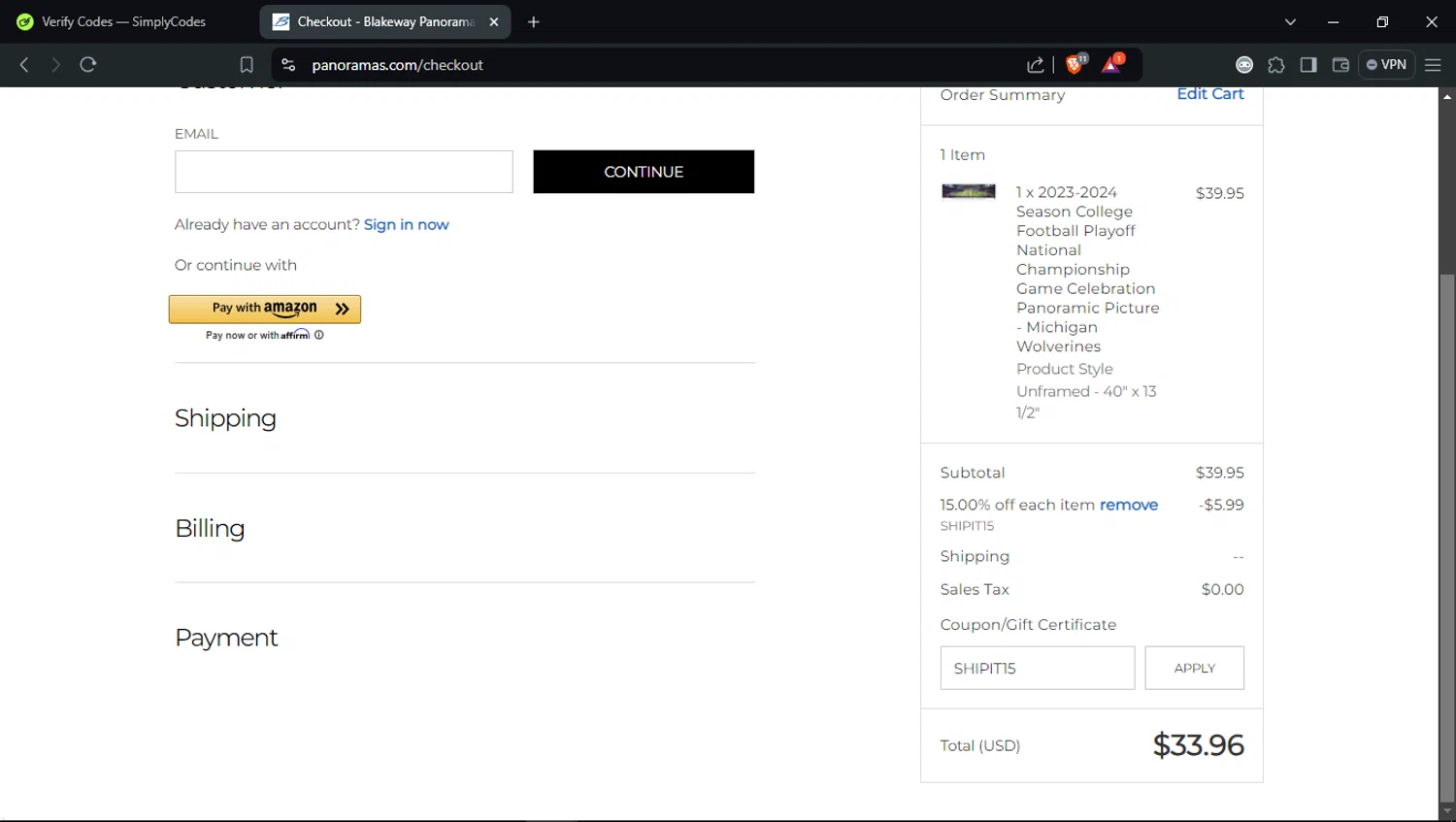This screenshot has width=1456, height=822.
Task: Go back to the previous page
Action: coord(24,65)
